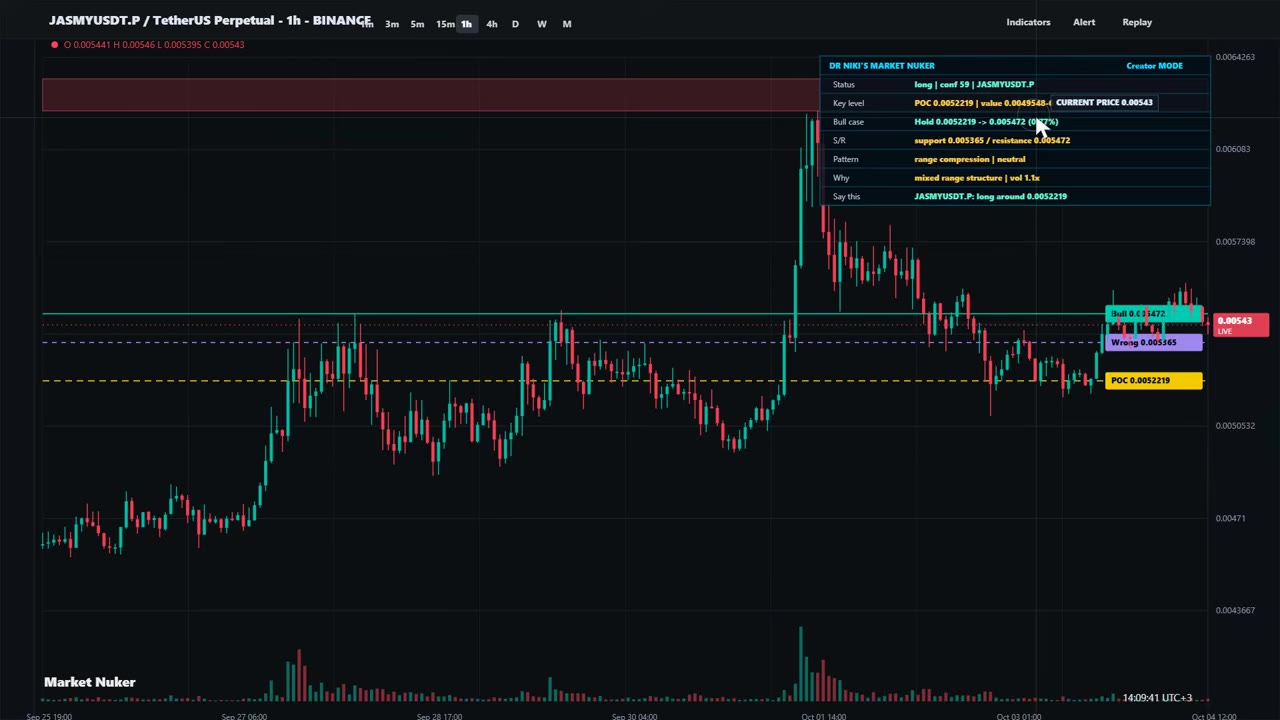
Task: Click the Sep 27 06:00 time label
Action: (244, 716)
